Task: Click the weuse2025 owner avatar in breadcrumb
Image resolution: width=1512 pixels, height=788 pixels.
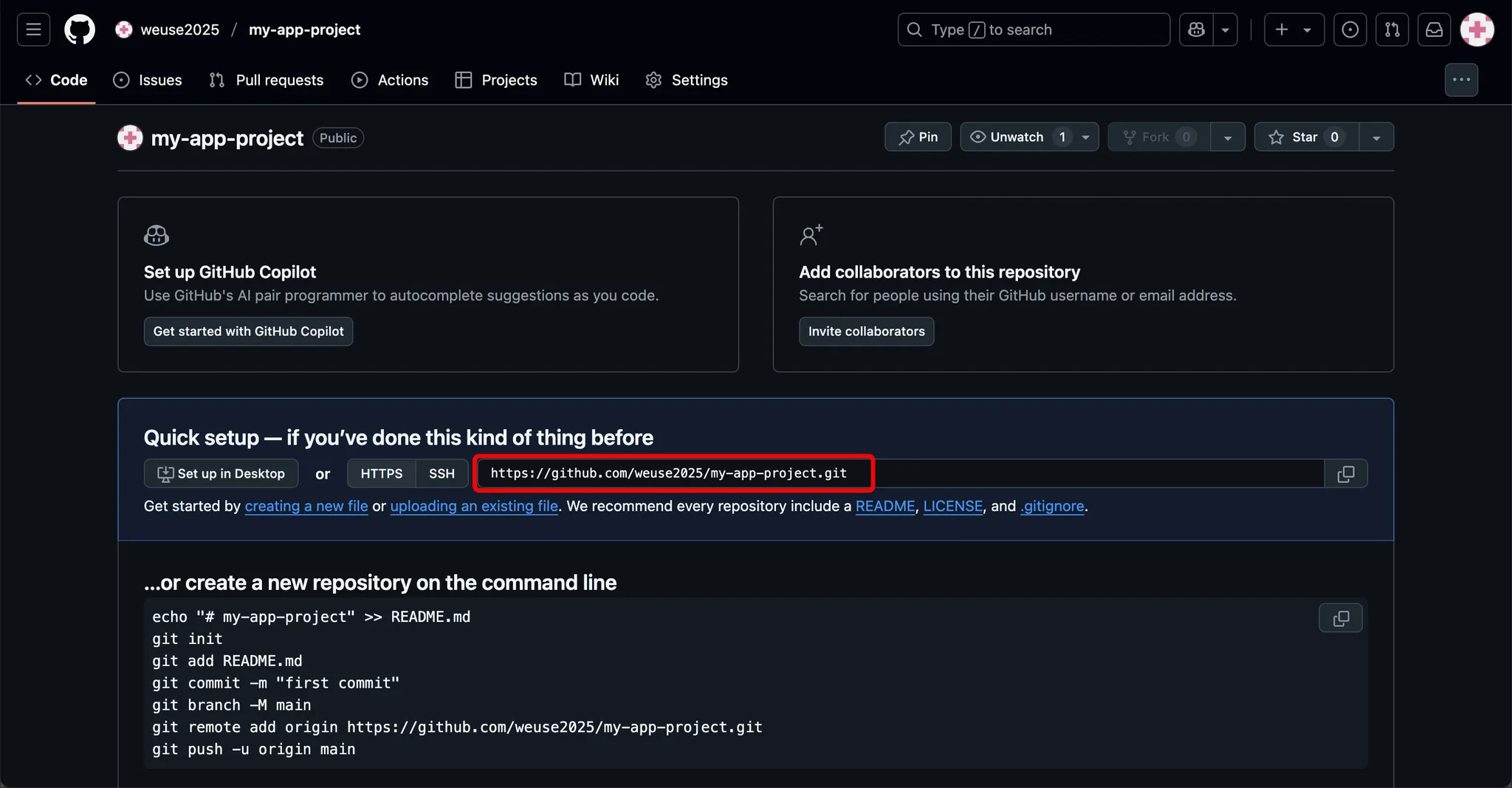Action: [124, 30]
